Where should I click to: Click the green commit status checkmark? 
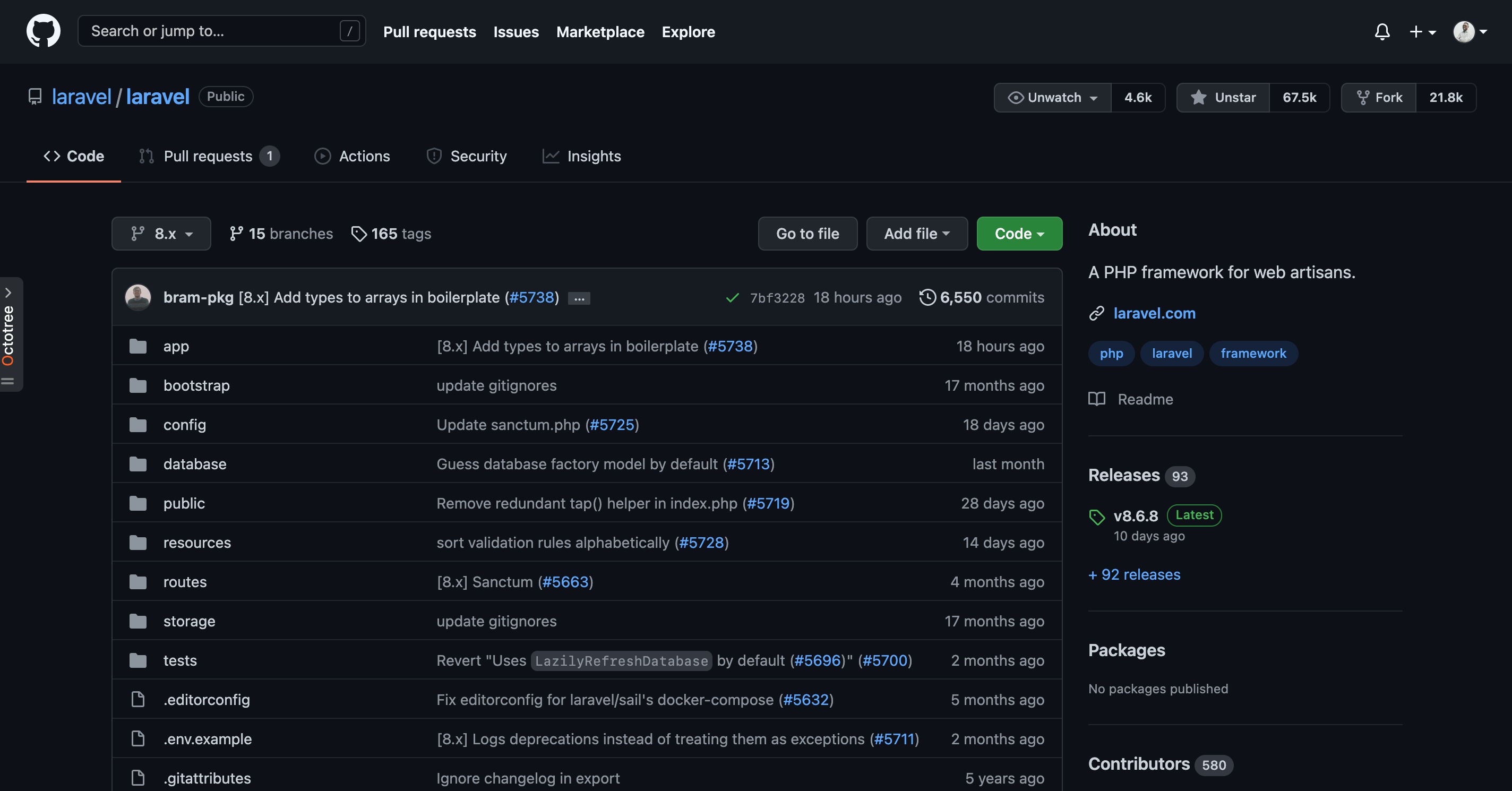tap(732, 297)
